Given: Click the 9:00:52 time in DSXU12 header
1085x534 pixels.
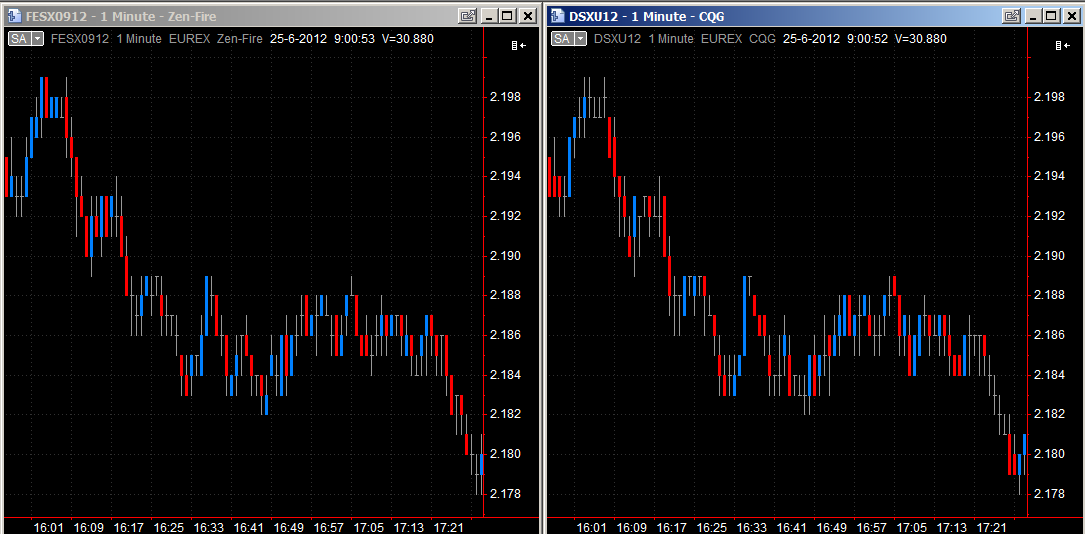Looking at the screenshot, I should [867, 39].
